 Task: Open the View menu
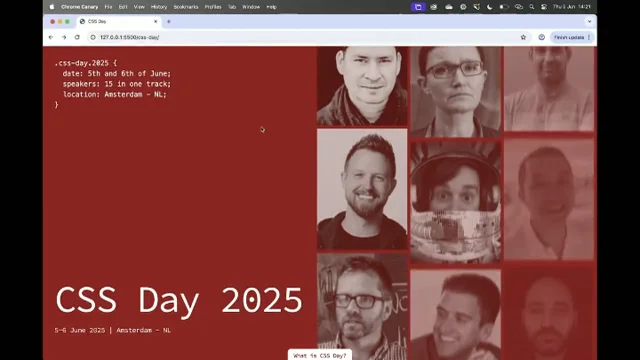(x=139, y=7)
